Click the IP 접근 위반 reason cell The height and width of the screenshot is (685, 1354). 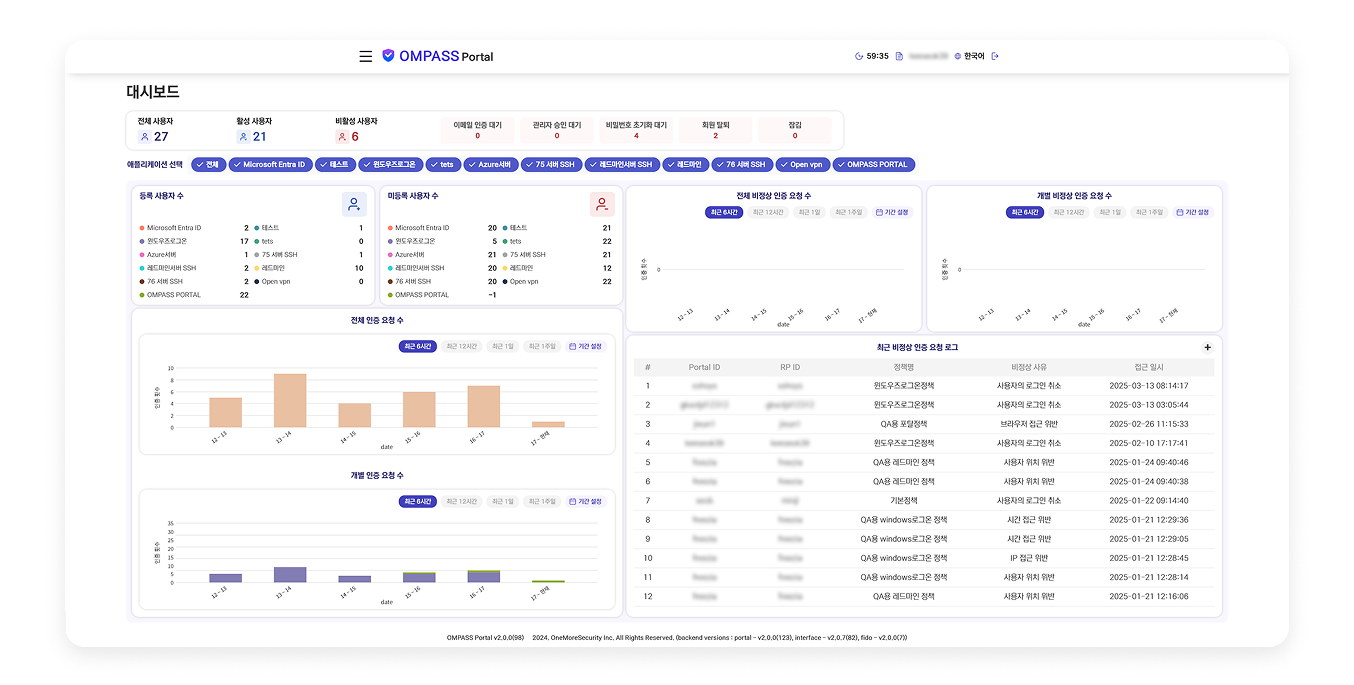[x=1029, y=558]
